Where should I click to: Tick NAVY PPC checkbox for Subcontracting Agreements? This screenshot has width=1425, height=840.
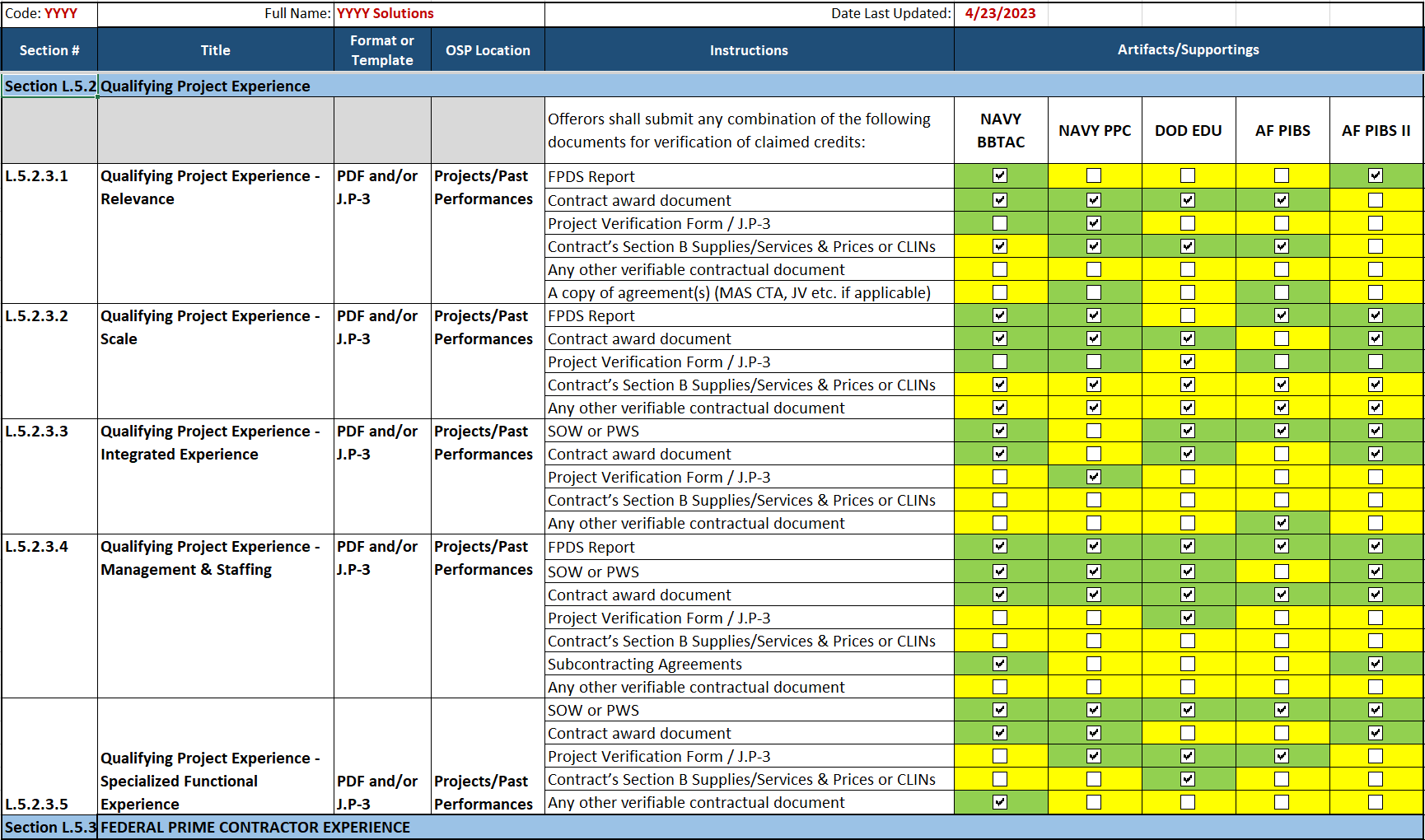tap(1094, 664)
